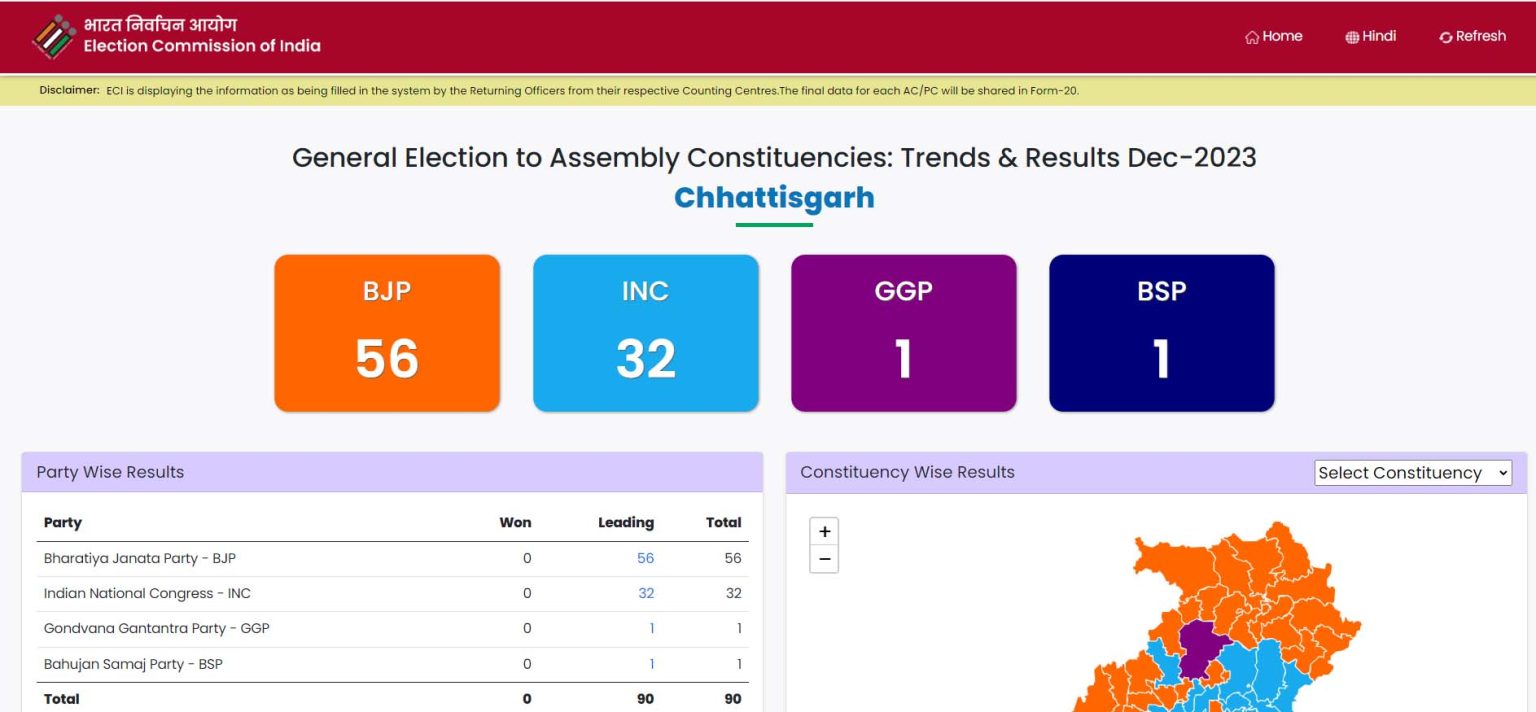Zoom out the map with minus button

coord(824,559)
